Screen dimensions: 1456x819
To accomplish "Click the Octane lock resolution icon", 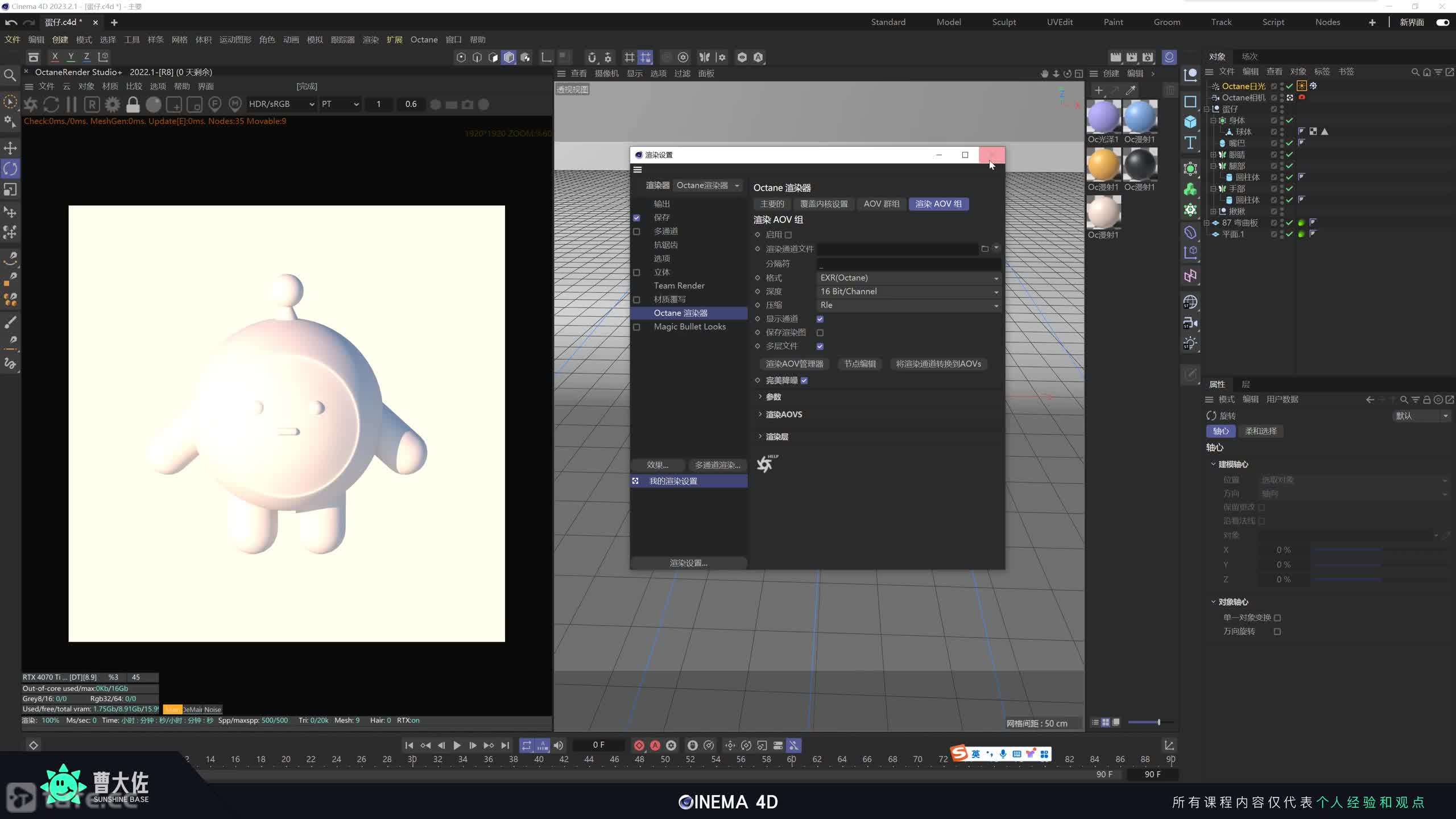I will 133,105.
